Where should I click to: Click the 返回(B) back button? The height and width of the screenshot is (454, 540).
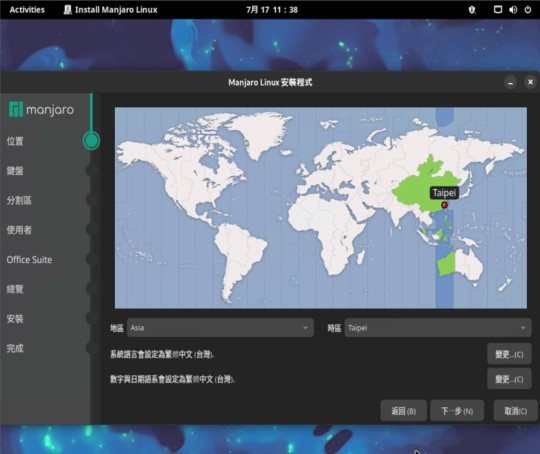coord(404,411)
